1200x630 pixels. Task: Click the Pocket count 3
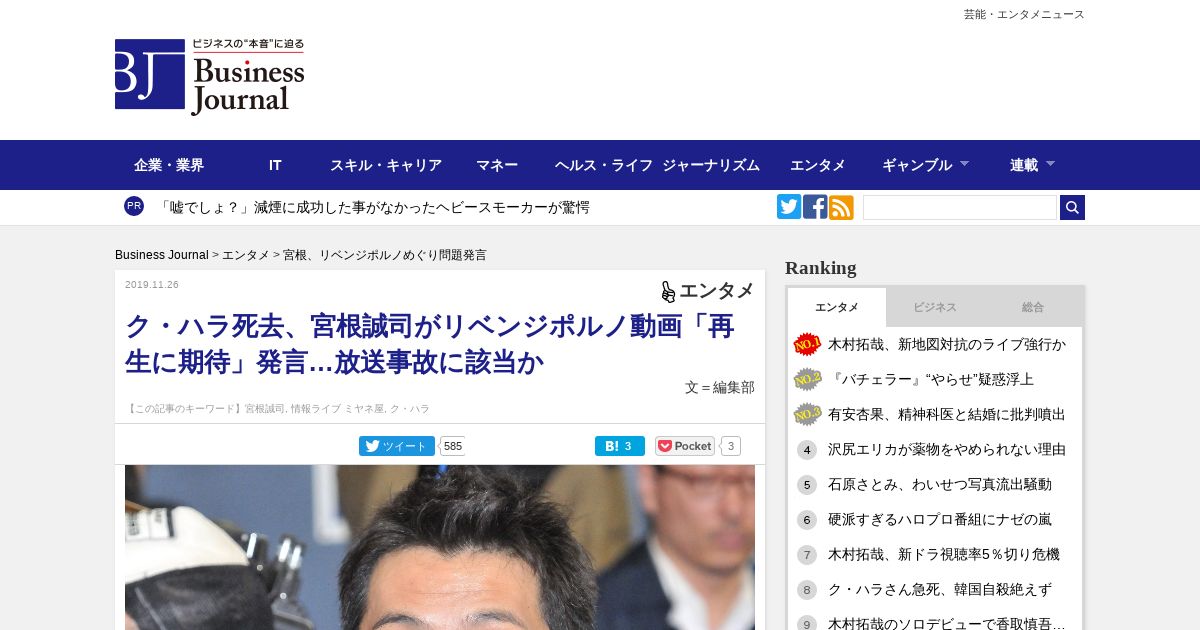730,446
